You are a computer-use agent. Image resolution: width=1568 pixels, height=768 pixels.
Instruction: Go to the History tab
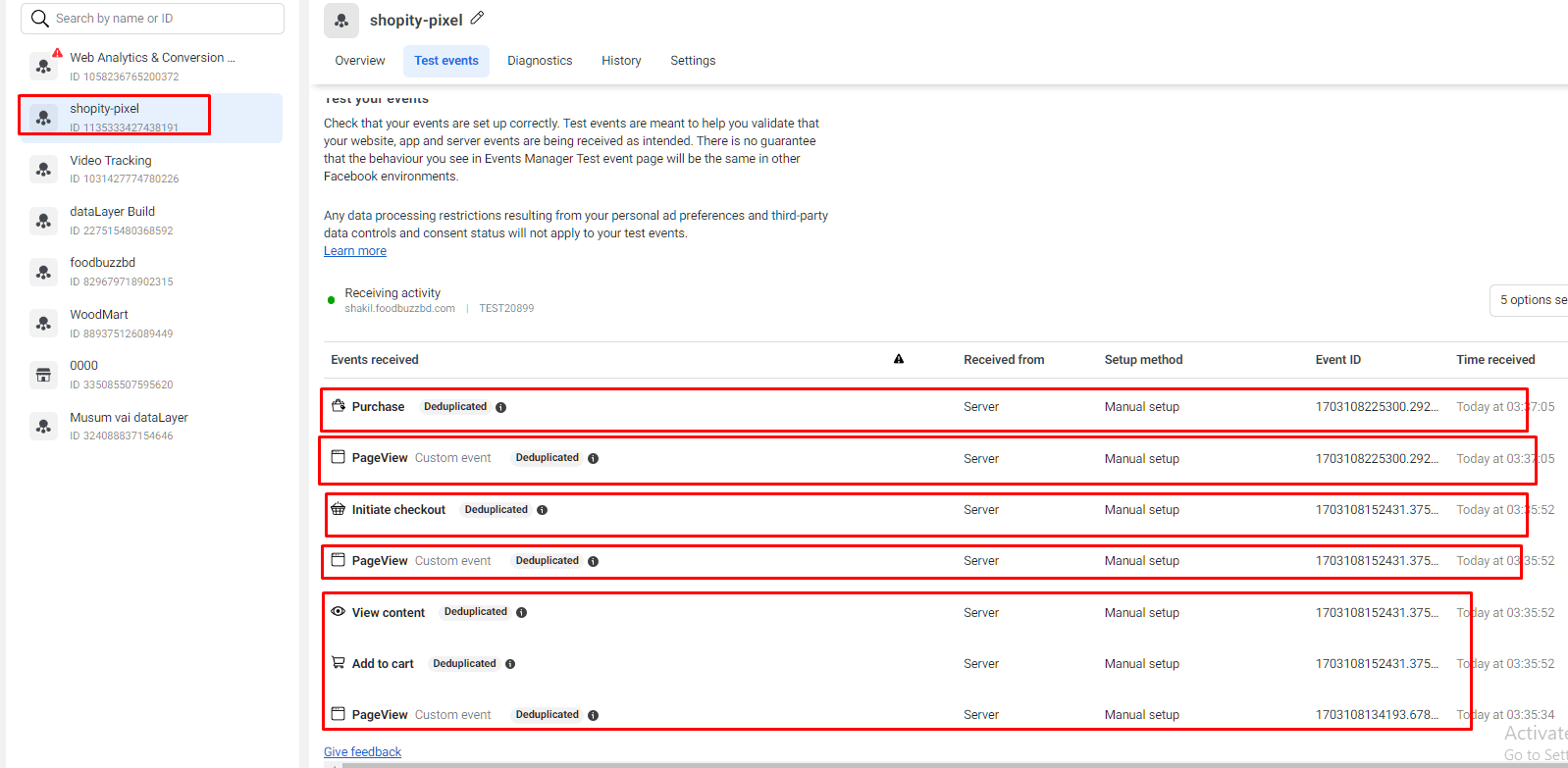click(x=621, y=61)
